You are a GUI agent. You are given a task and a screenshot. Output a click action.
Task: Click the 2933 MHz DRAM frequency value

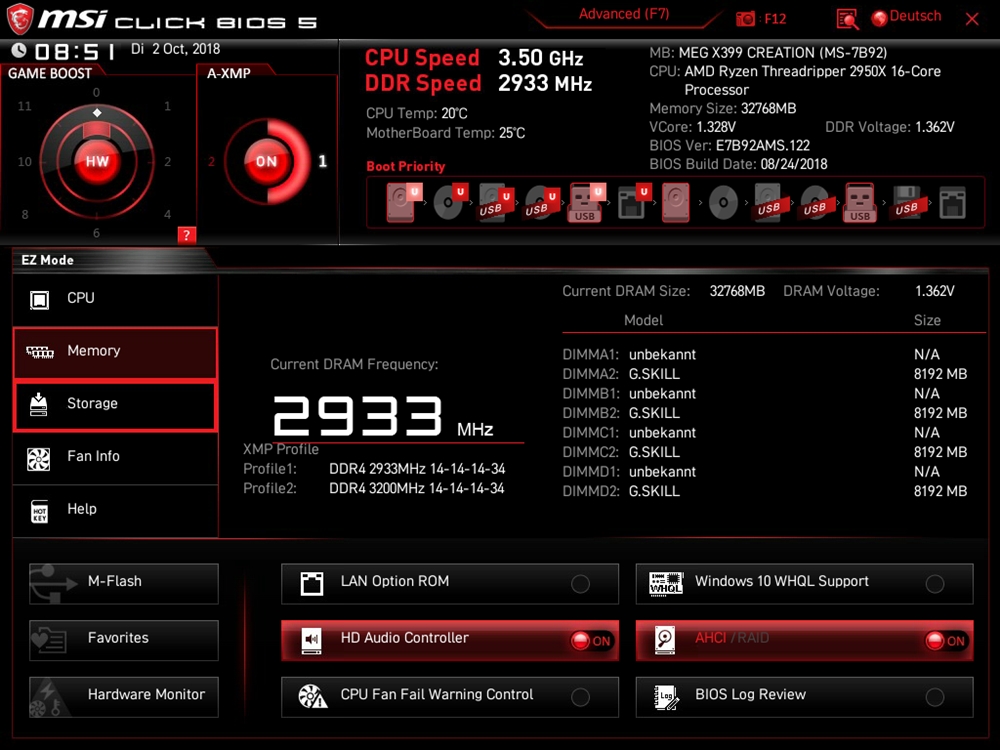pos(383,416)
